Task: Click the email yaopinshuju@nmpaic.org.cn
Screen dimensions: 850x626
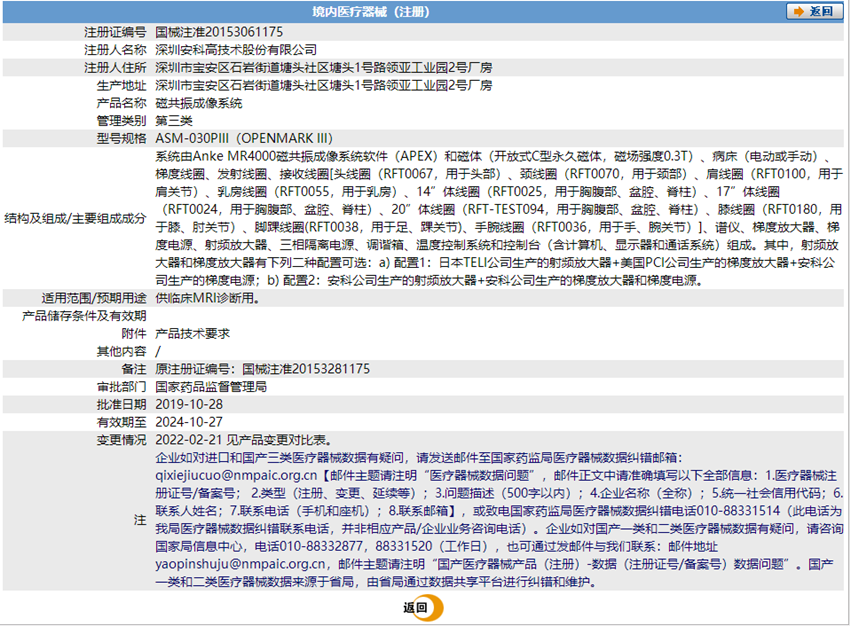Action: tap(240, 564)
